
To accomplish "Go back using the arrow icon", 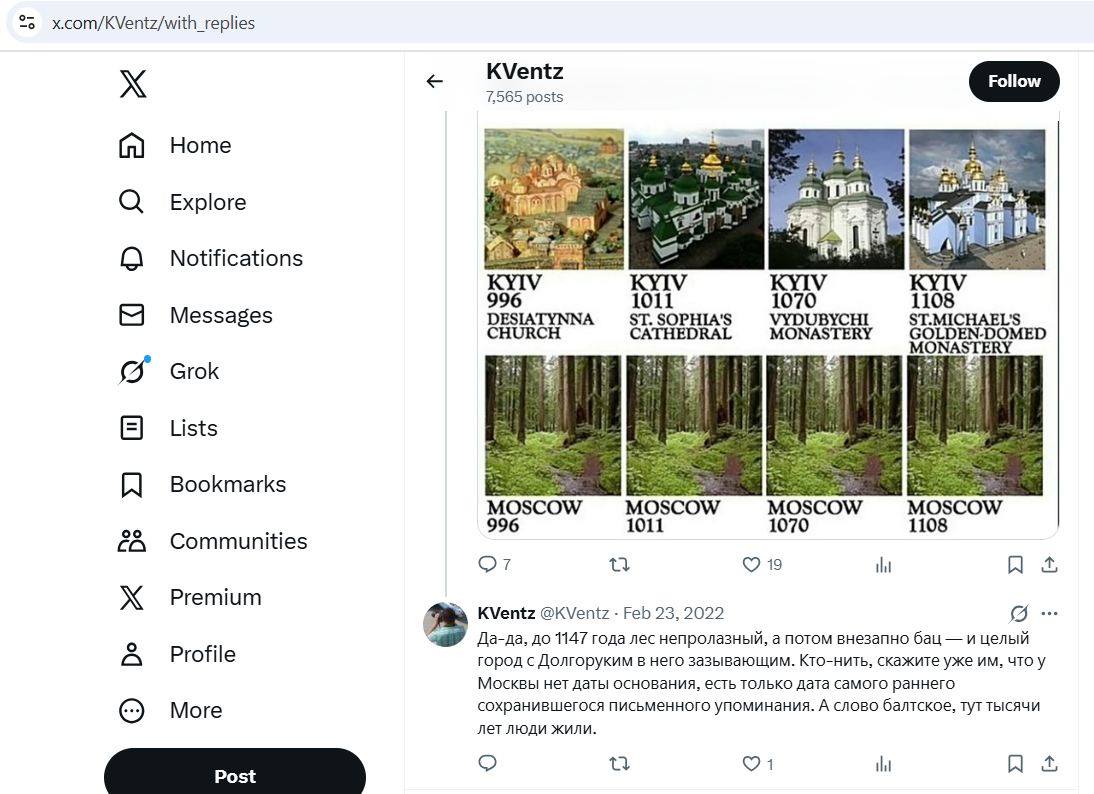I will pyautogui.click(x=434, y=81).
